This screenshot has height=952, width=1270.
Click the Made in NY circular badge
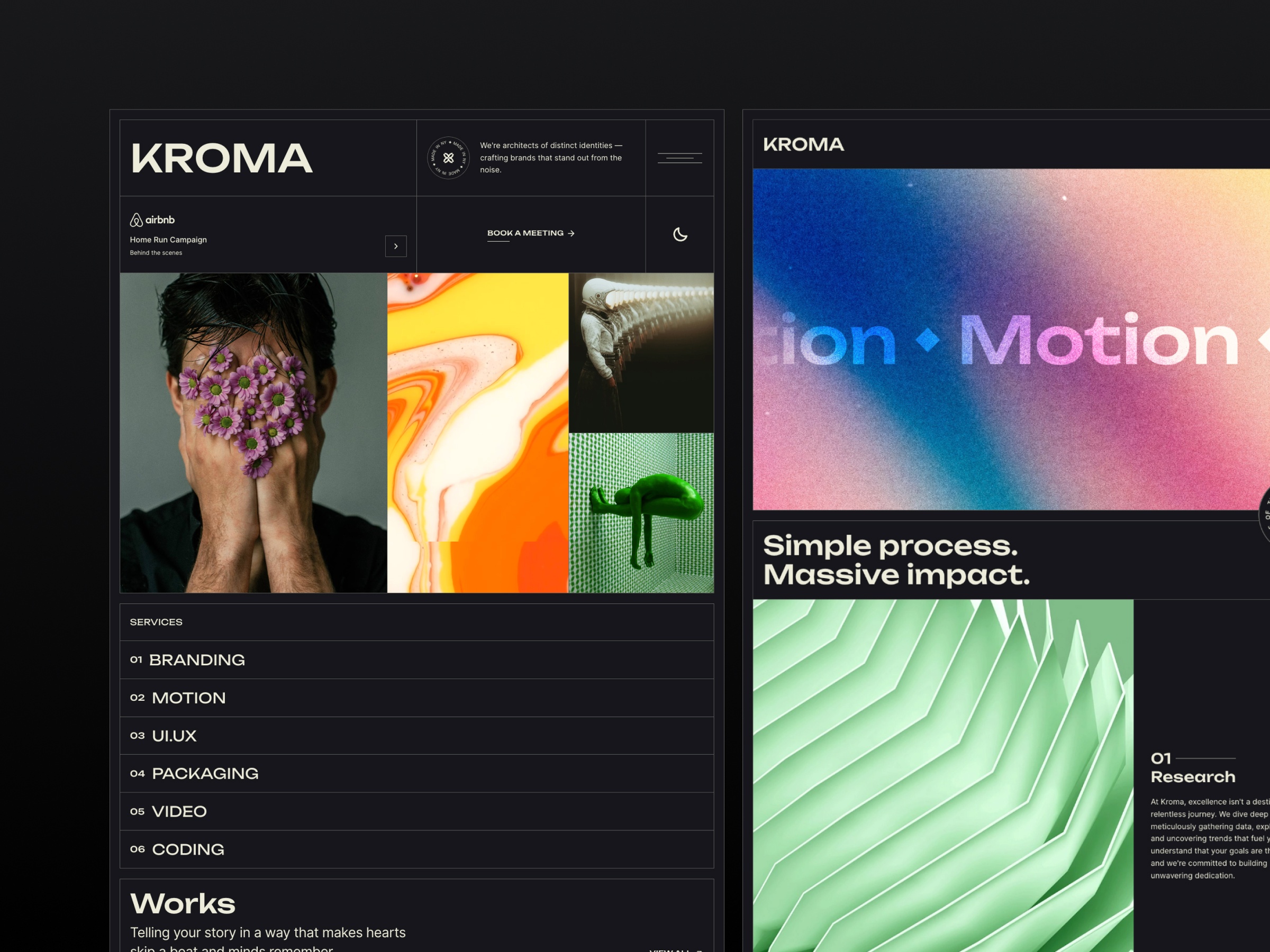448,158
